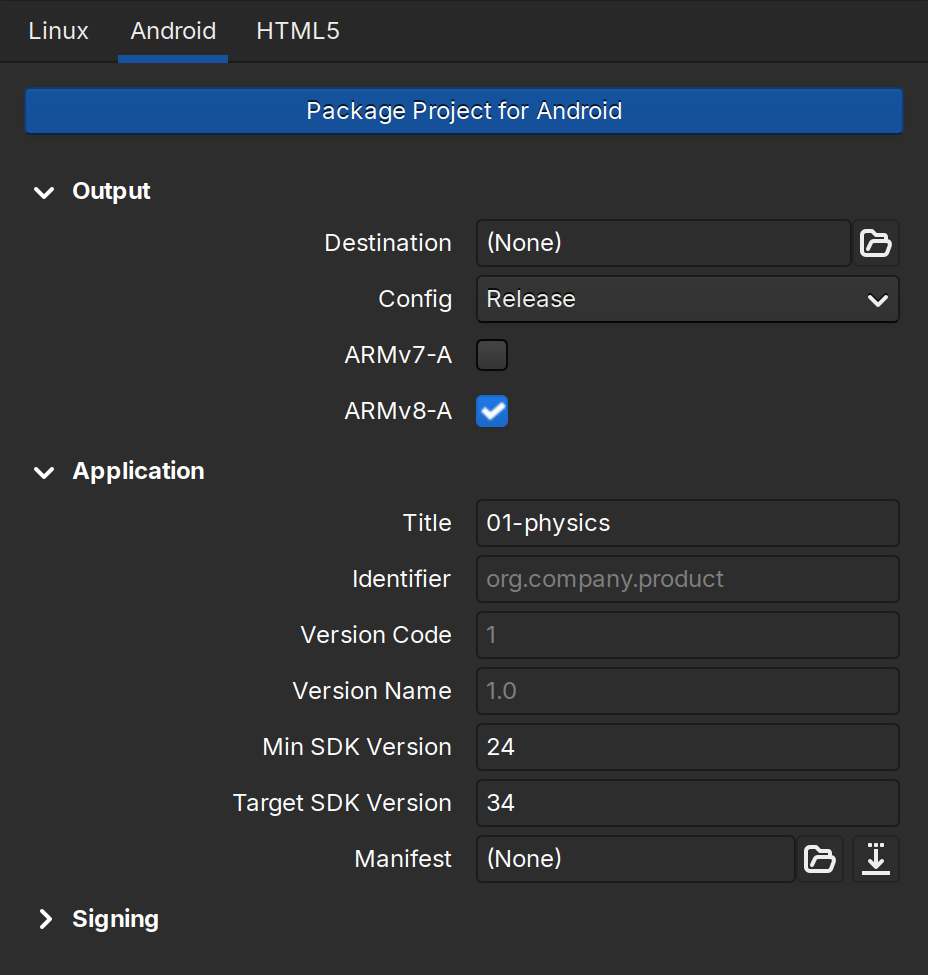928x975 pixels.
Task: Select the Android tab
Action: tap(173, 31)
